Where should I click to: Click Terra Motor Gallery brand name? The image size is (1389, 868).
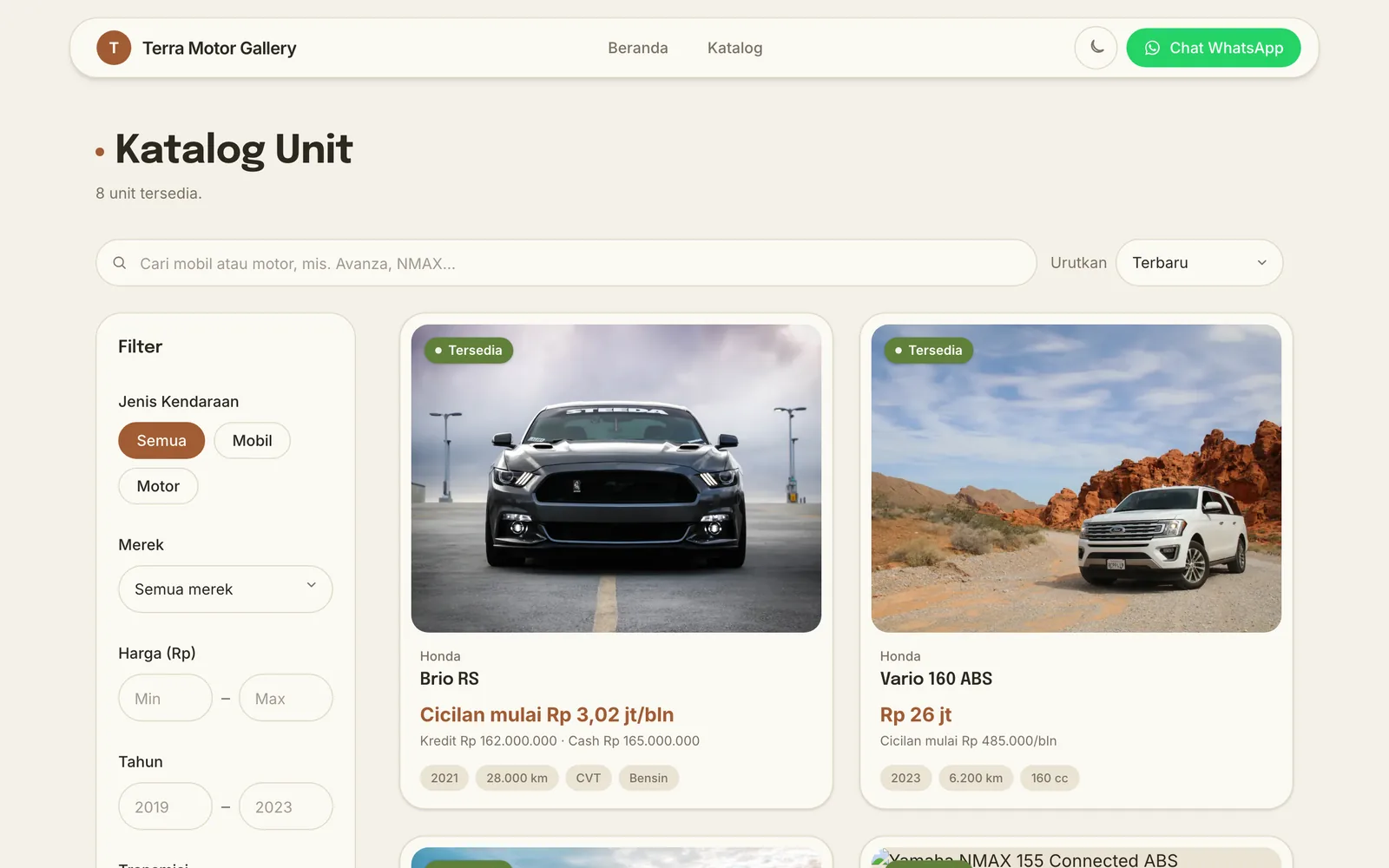click(220, 49)
